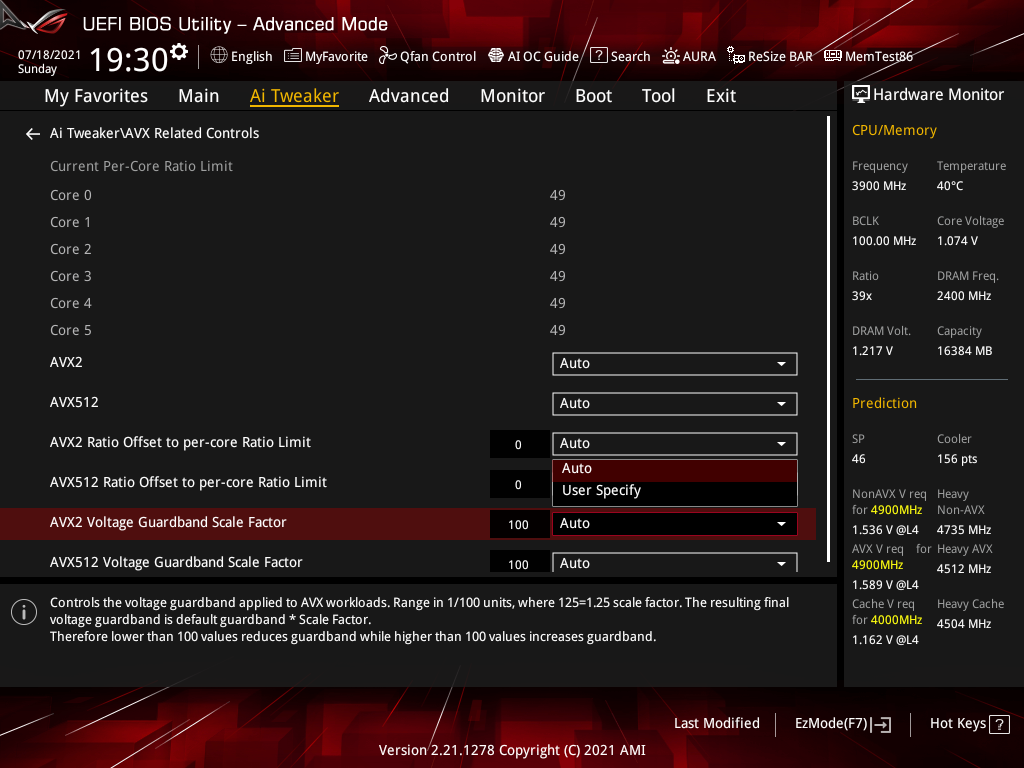Switch to EzMode with F7 button

tap(842, 723)
